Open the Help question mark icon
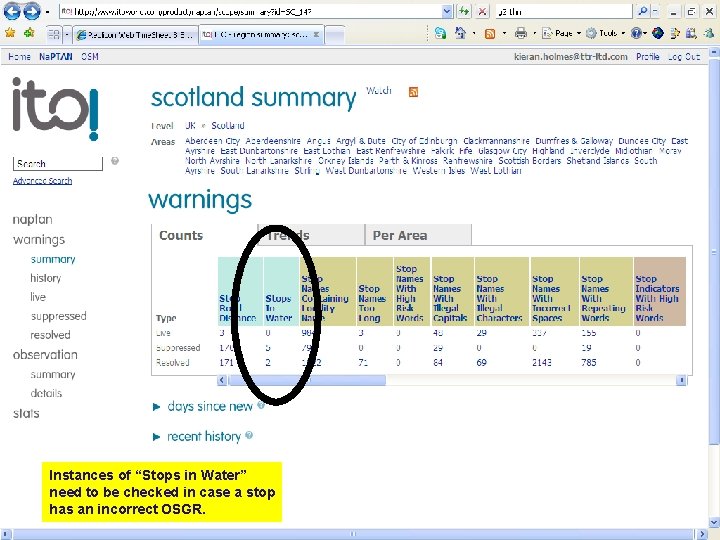This screenshot has width=720, height=540. pos(636,33)
